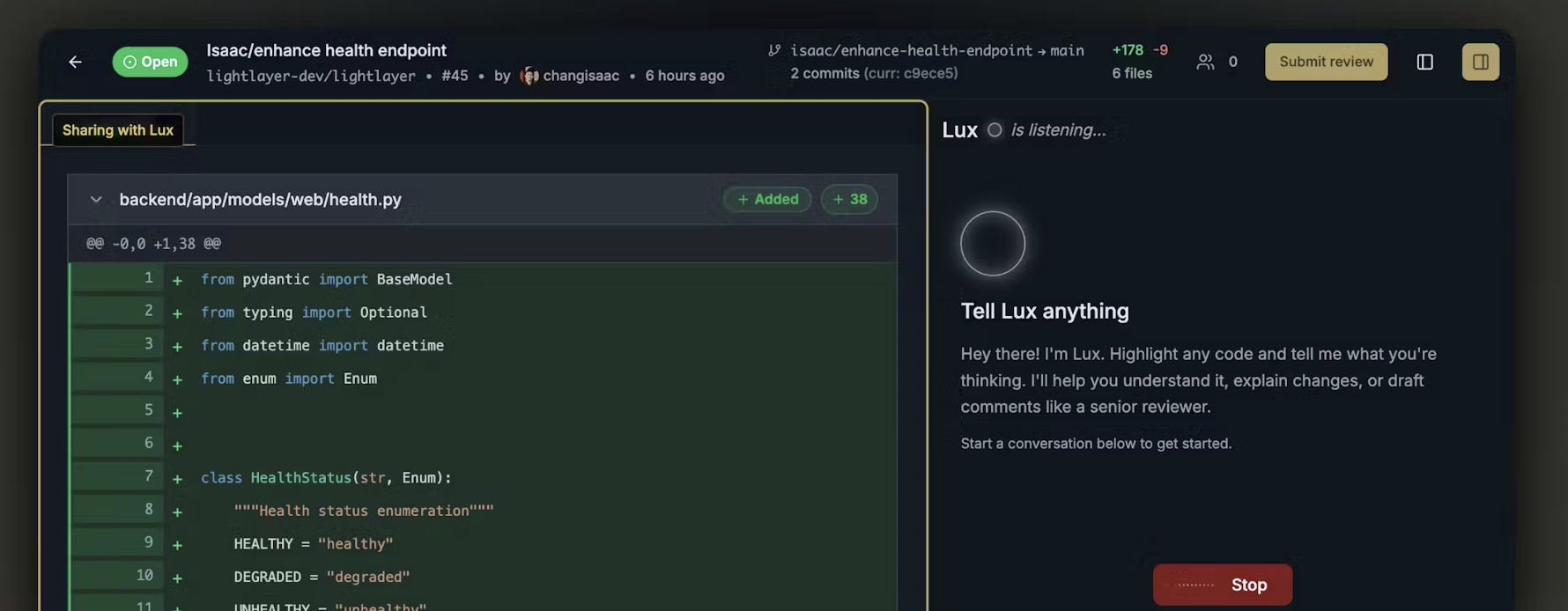Click the Submit review button

(x=1326, y=62)
